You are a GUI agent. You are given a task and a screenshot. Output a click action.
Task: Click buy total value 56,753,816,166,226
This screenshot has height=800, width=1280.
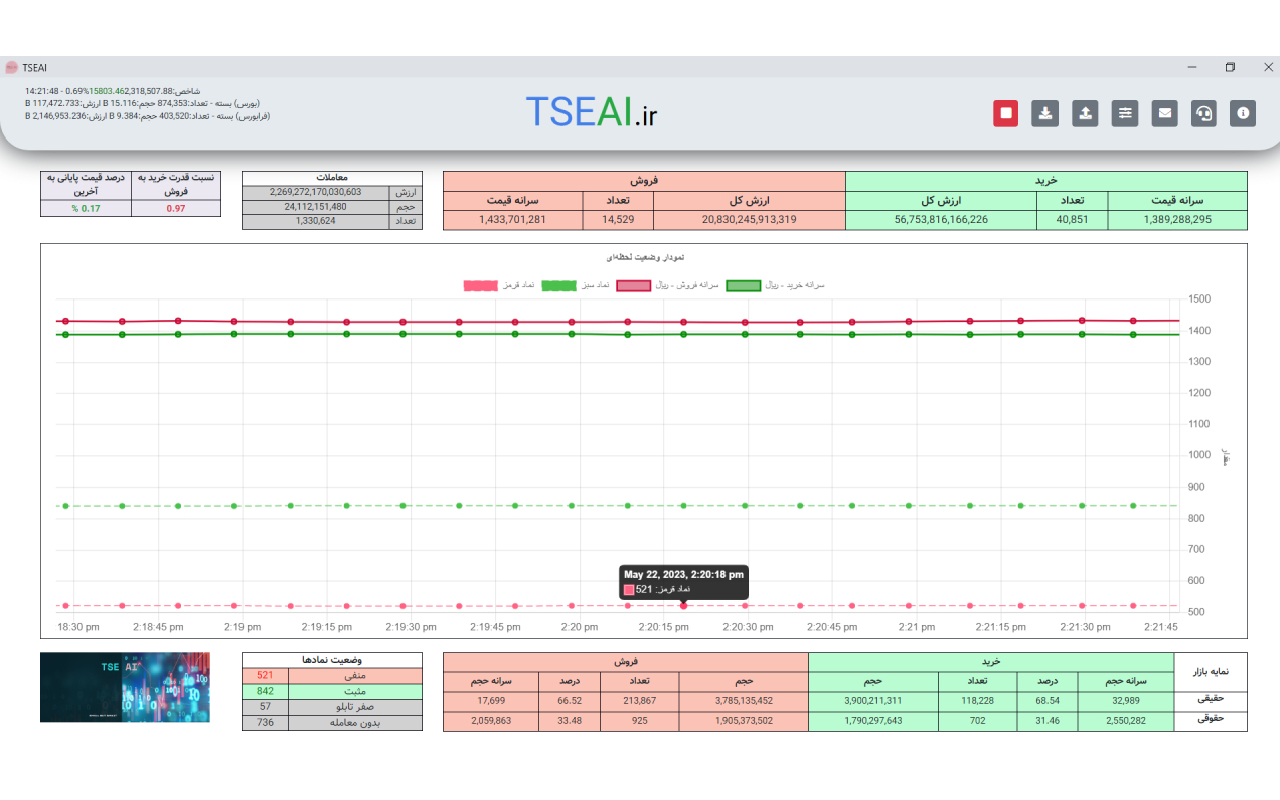940,220
